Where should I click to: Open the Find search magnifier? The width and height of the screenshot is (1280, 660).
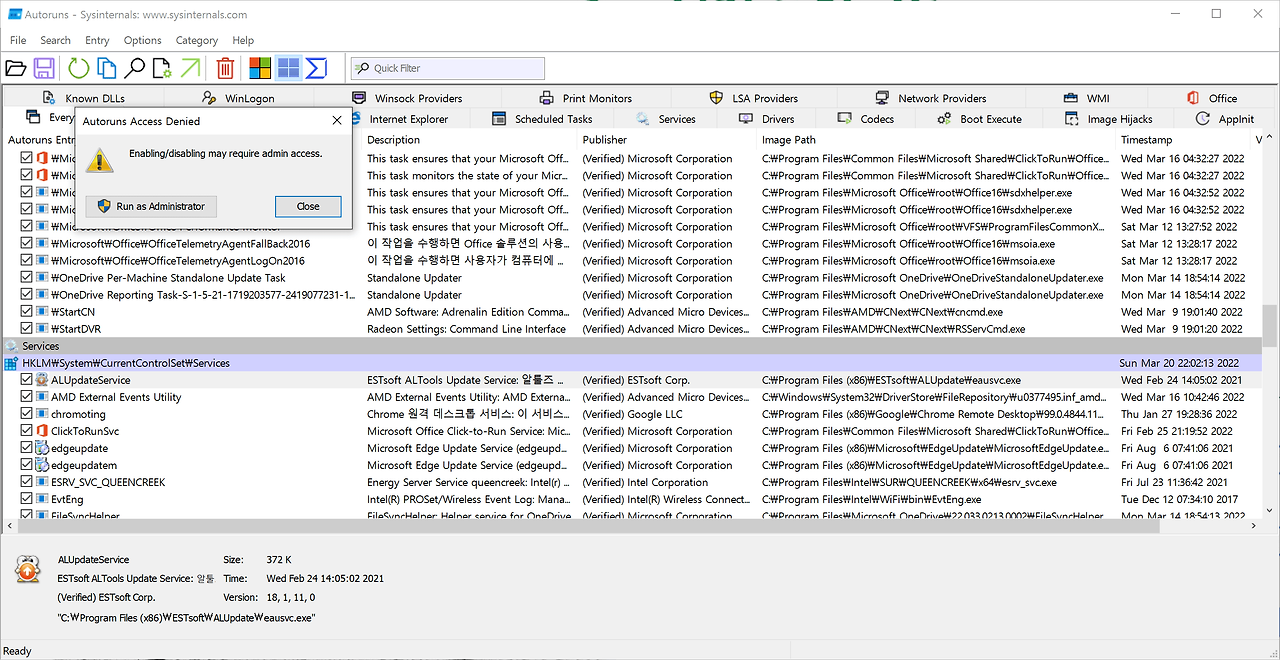point(134,67)
